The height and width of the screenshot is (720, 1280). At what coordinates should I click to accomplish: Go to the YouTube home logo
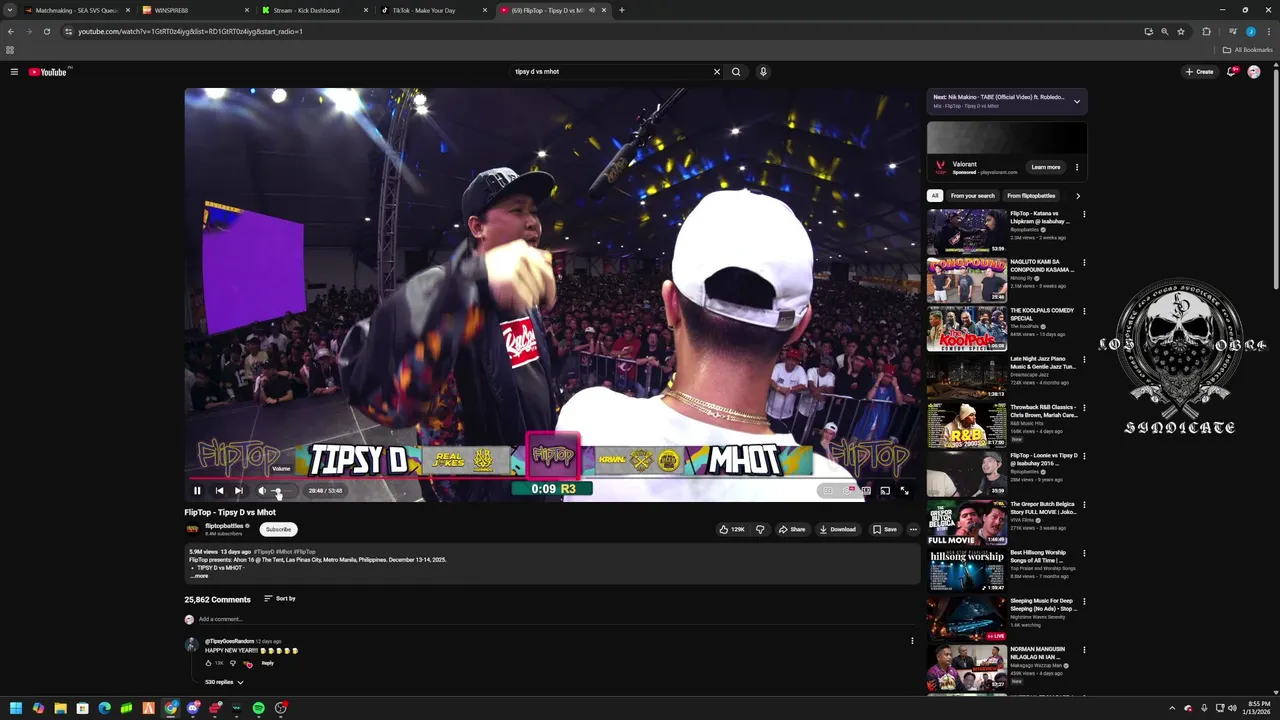48,72
